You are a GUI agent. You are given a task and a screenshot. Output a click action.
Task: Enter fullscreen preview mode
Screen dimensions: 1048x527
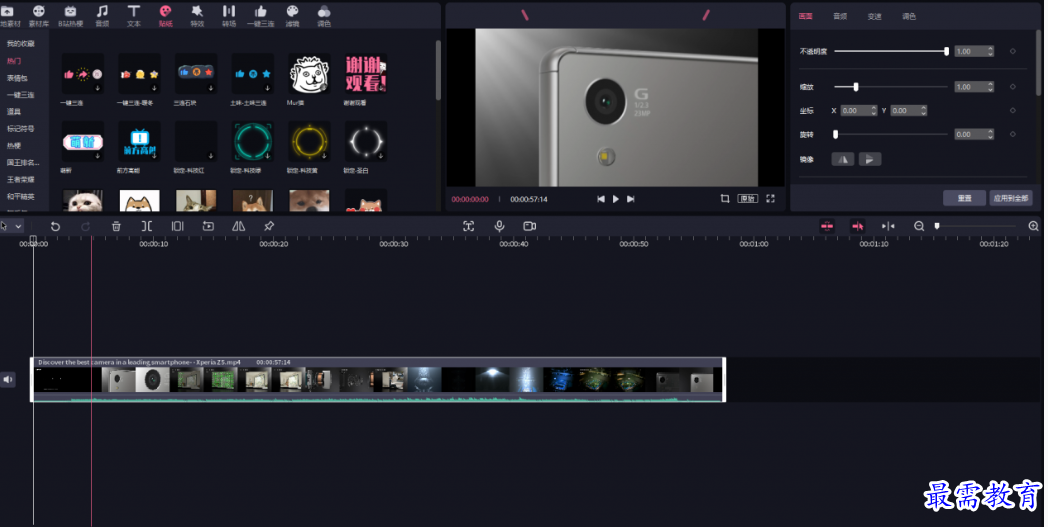pyautogui.click(x=770, y=199)
